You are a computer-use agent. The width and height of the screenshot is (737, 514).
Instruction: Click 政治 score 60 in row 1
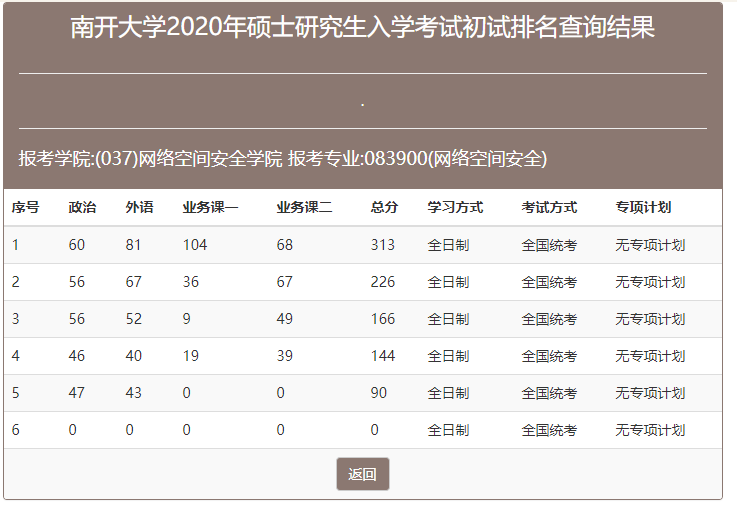pyautogui.click(x=77, y=245)
